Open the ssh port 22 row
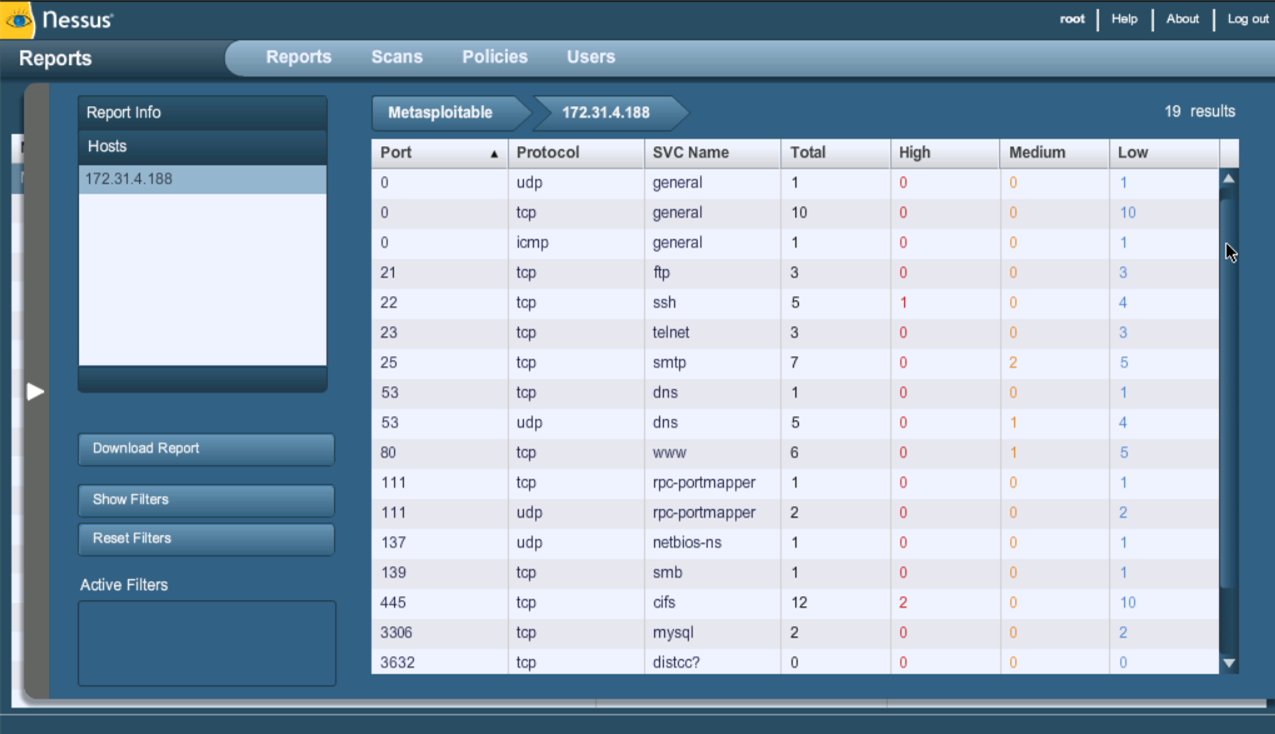This screenshot has height=734, width=1275. [x=795, y=303]
